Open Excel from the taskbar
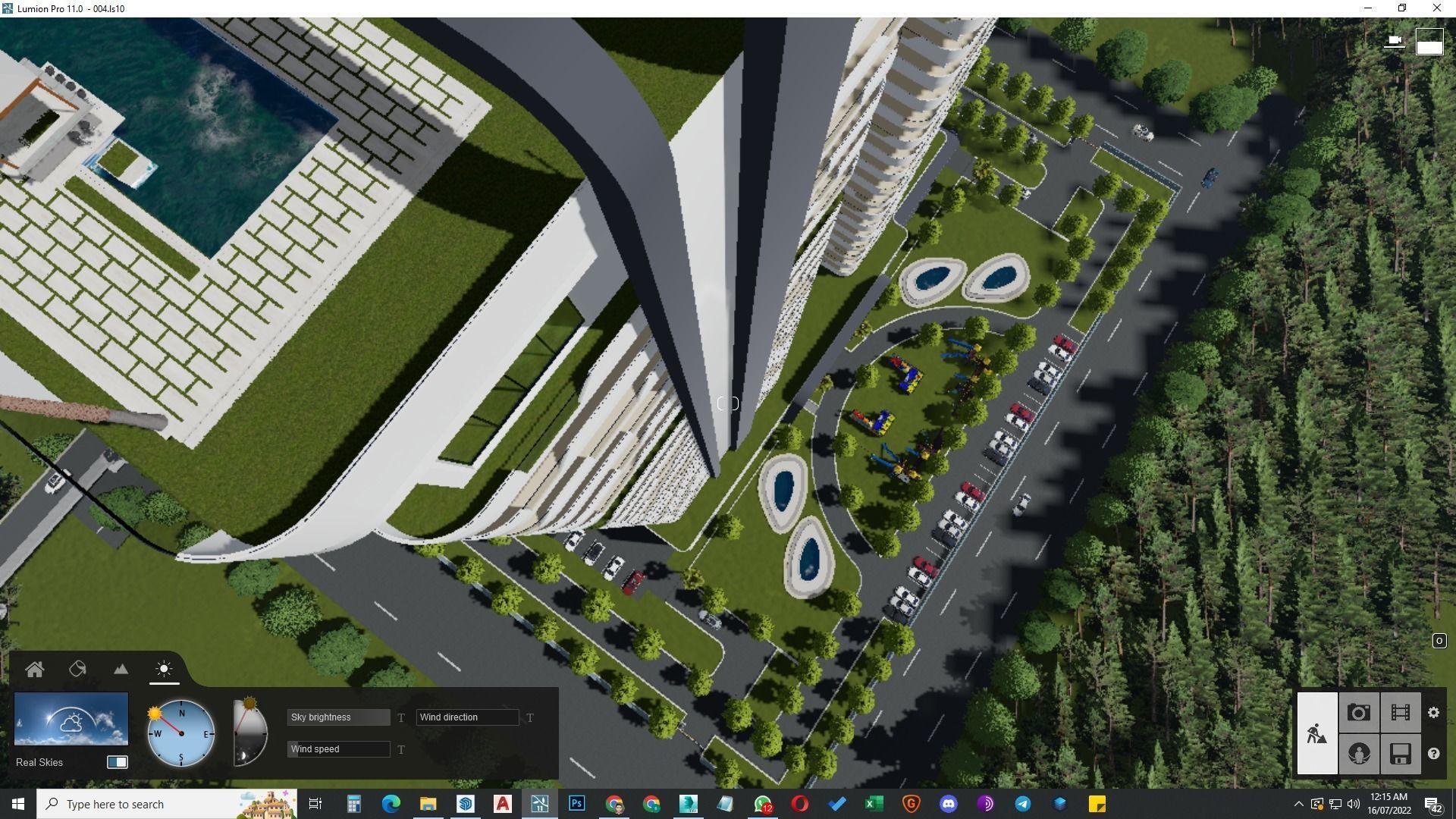 tap(874, 804)
